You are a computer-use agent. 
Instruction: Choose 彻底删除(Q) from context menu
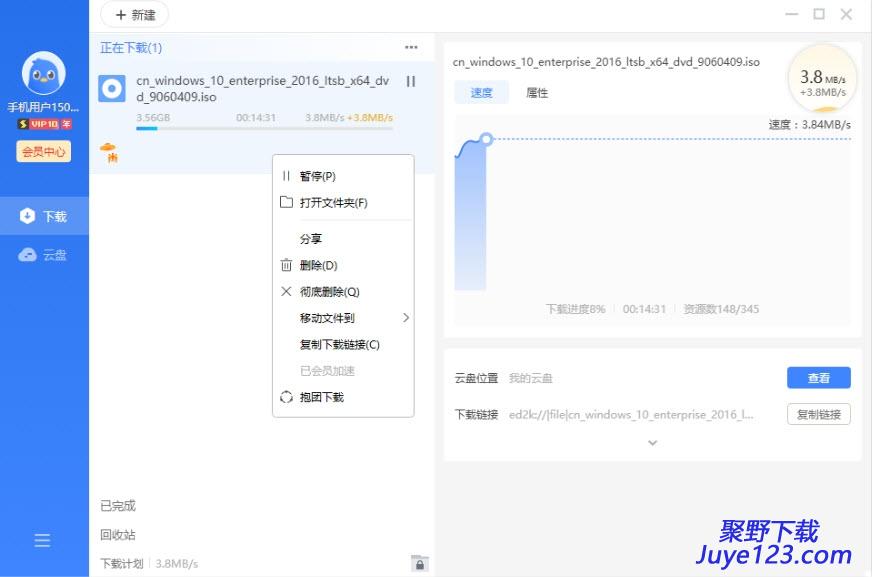point(343,292)
